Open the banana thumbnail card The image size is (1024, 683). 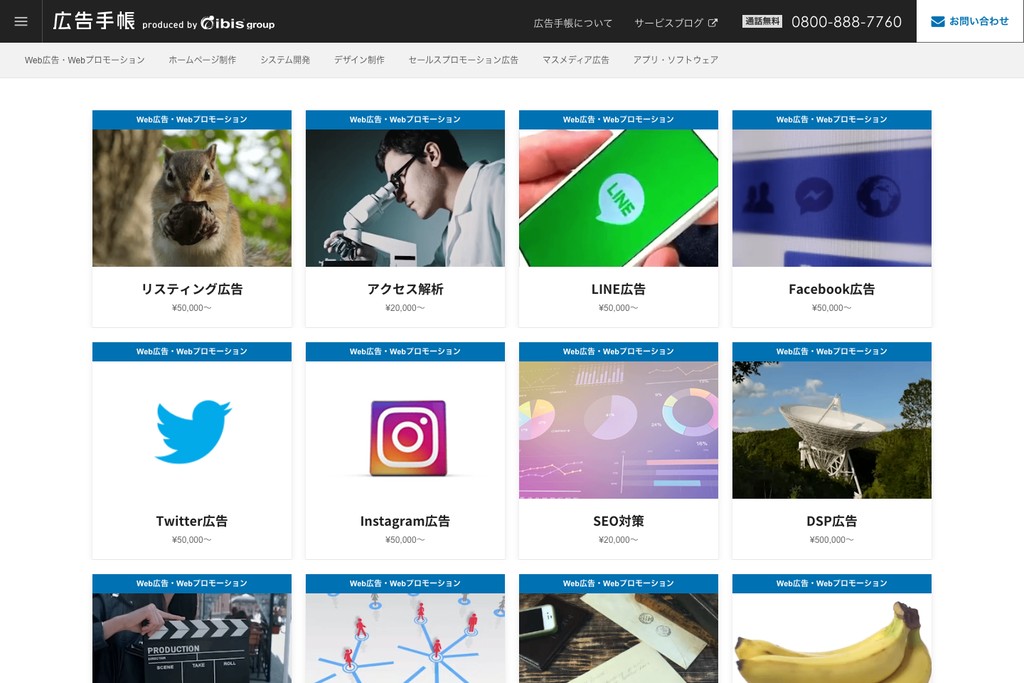pos(832,638)
